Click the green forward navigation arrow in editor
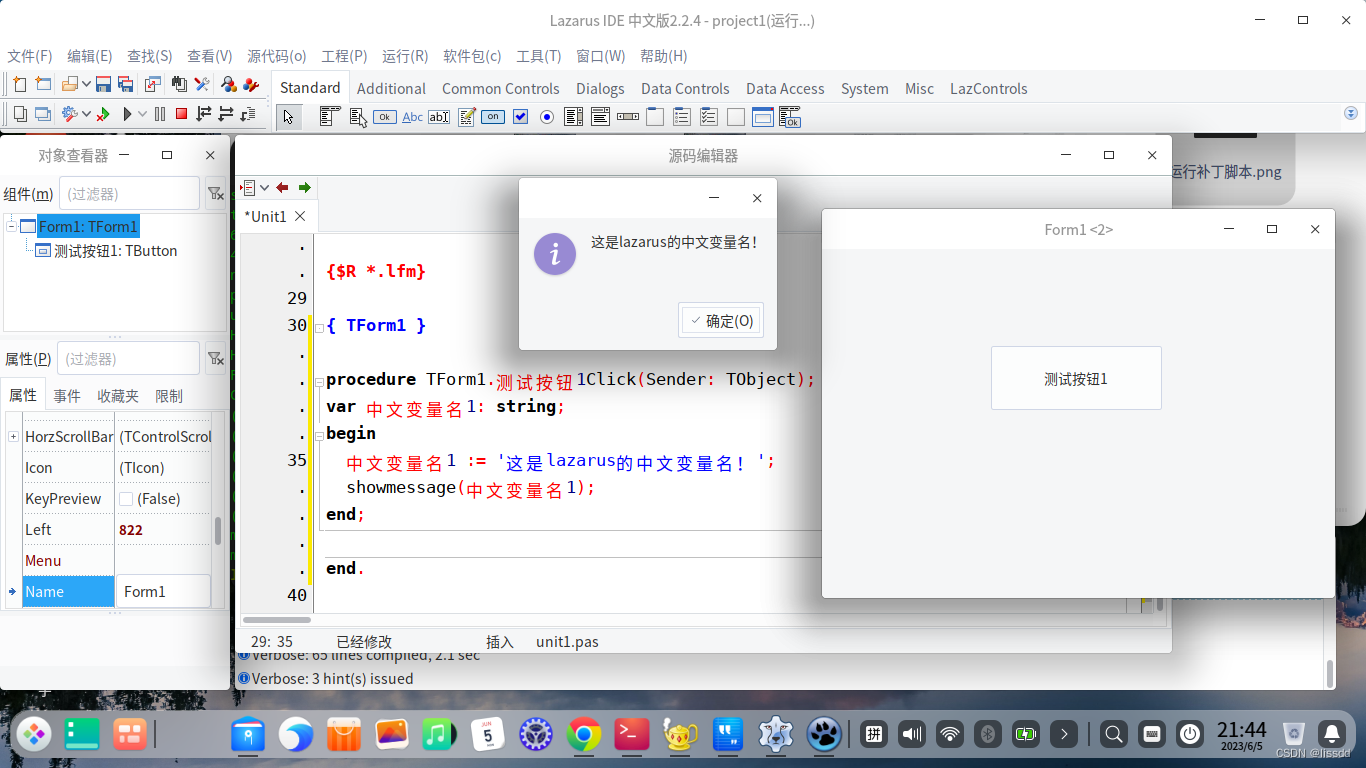 305,187
